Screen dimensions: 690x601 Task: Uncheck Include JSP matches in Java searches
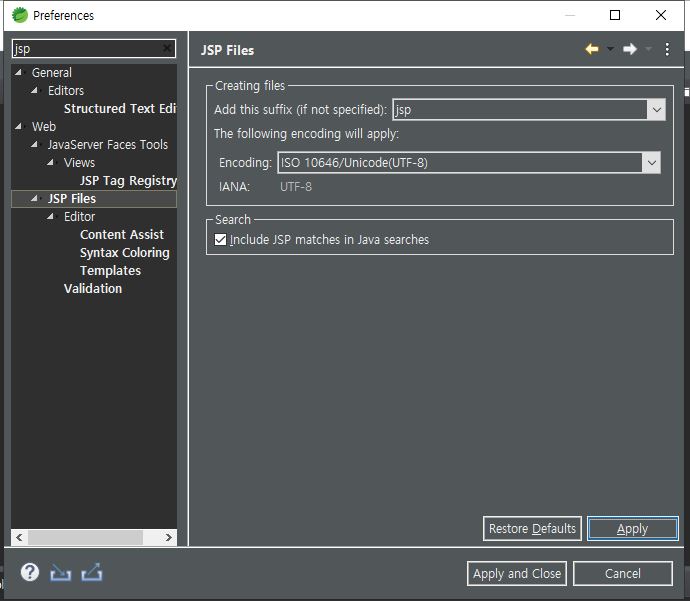pyautogui.click(x=221, y=240)
